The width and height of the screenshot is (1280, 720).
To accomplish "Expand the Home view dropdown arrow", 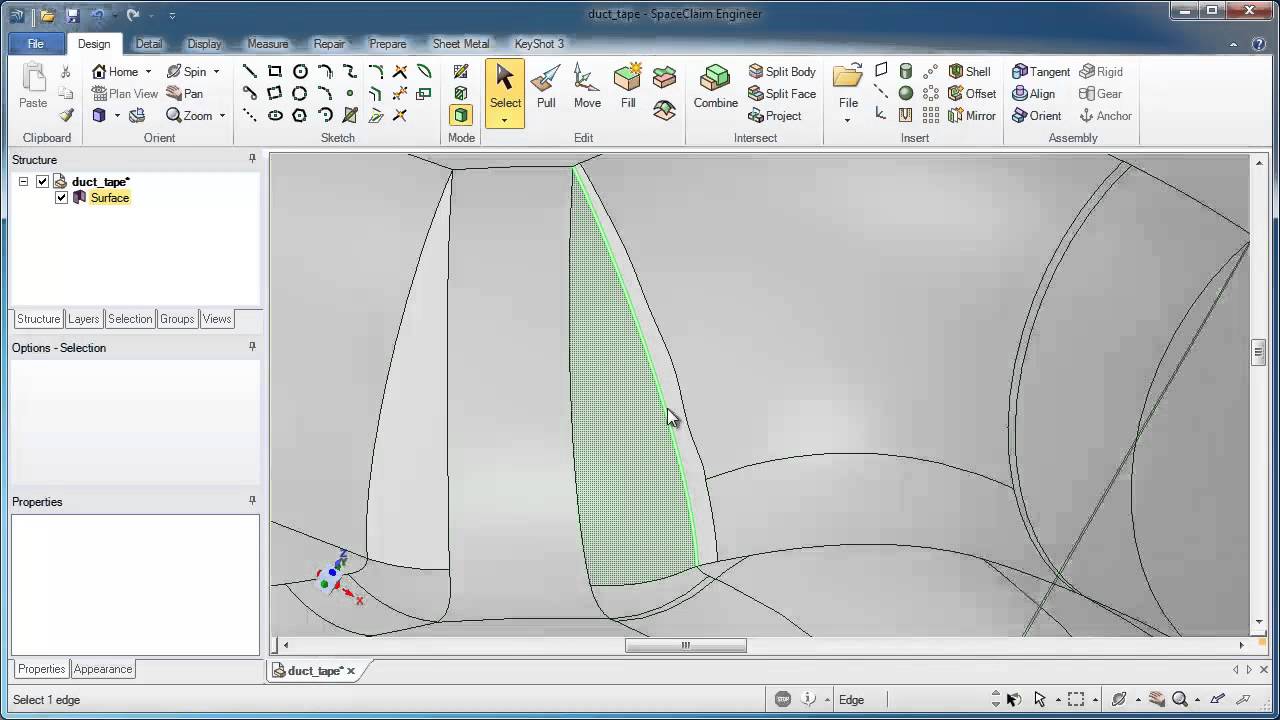I will click(148, 72).
